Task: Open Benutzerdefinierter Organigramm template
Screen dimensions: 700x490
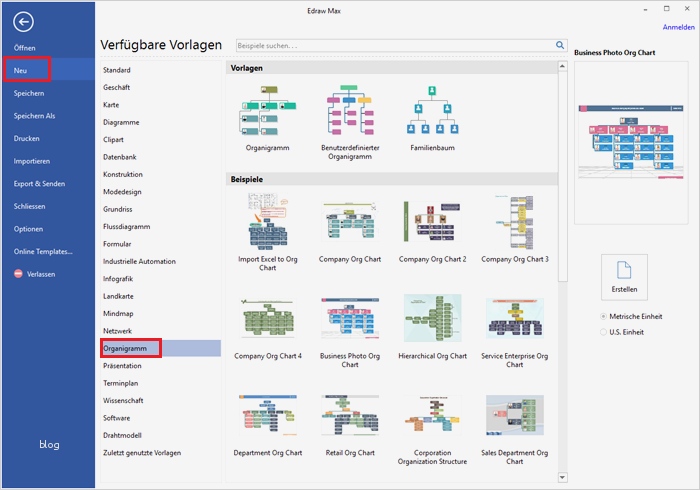Action: coord(350,122)
